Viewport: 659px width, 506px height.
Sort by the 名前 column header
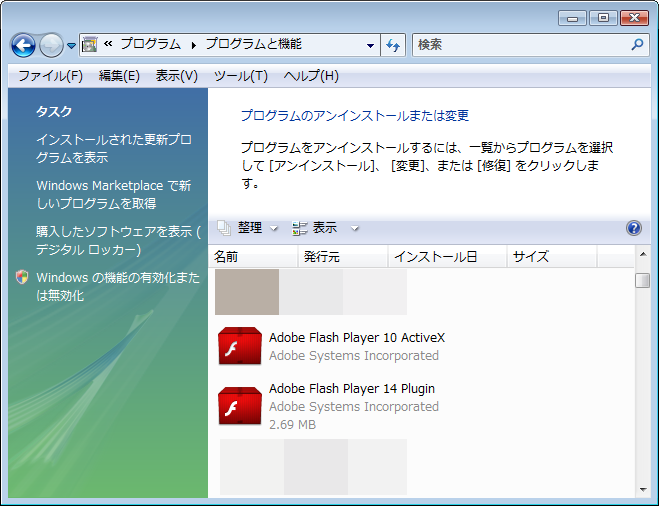[x=253, y=256]
